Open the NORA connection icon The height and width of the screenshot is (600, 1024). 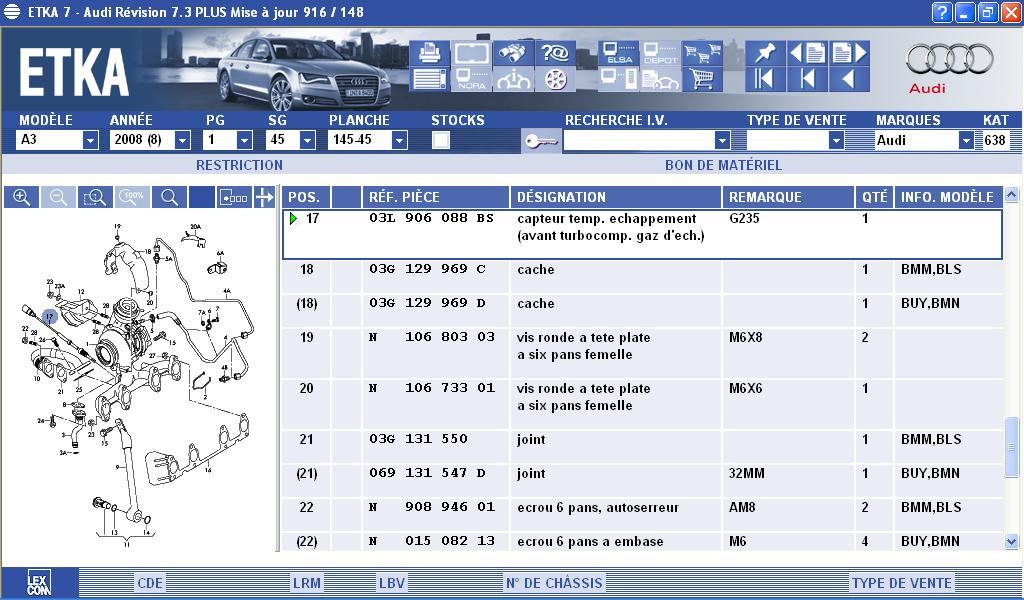pyautogui.click(x=471, y=79)
